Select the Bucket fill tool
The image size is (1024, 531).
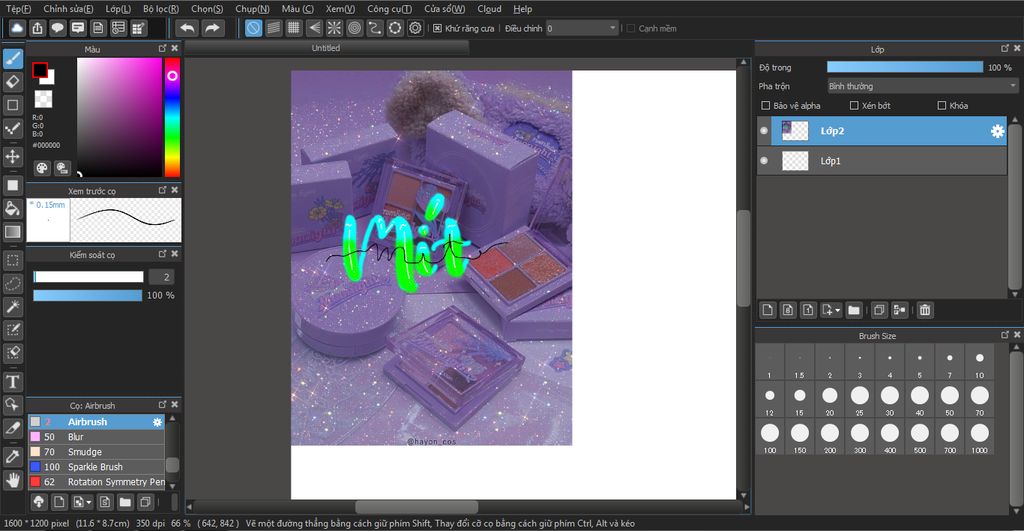pyautogui.click(x=12, y=208)
